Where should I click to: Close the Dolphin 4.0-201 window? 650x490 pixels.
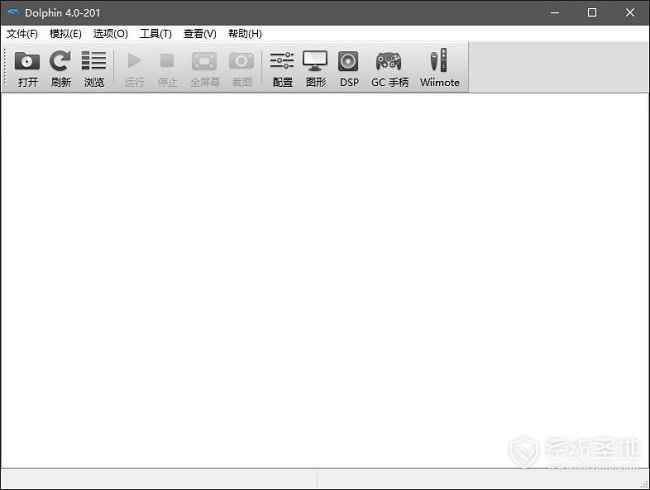630,12
